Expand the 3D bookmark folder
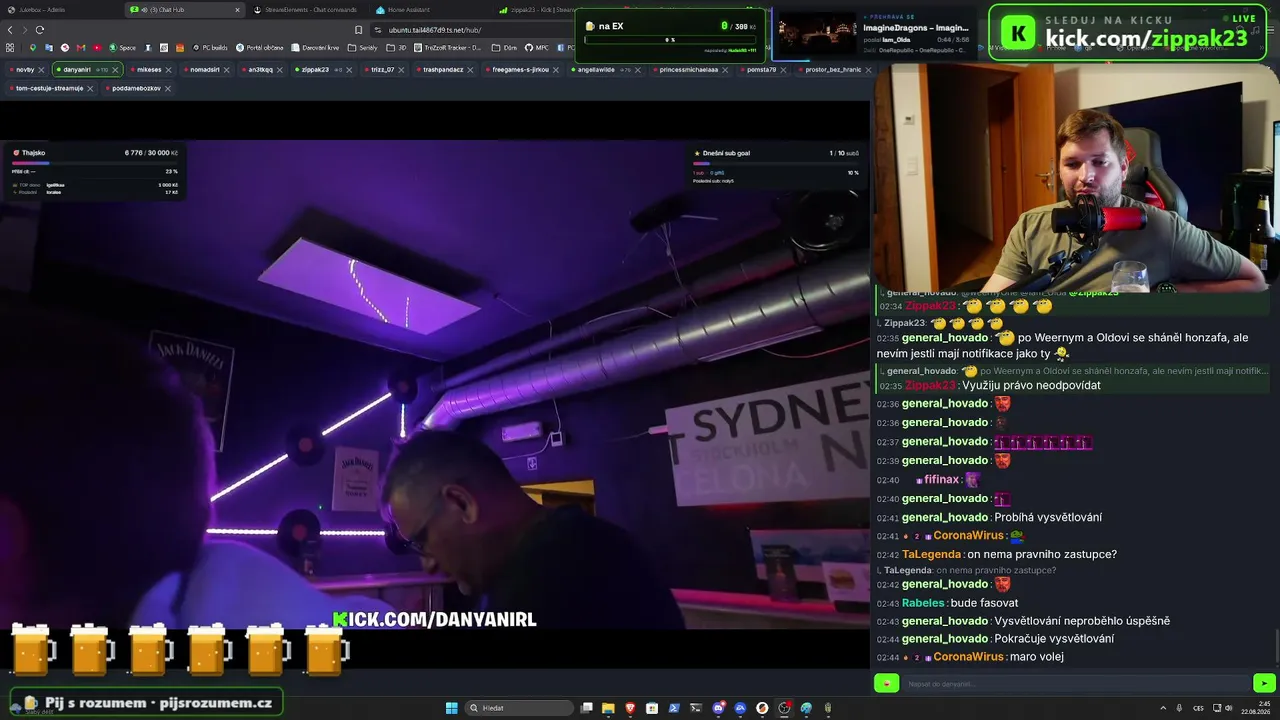 click(x=397, y=47)
